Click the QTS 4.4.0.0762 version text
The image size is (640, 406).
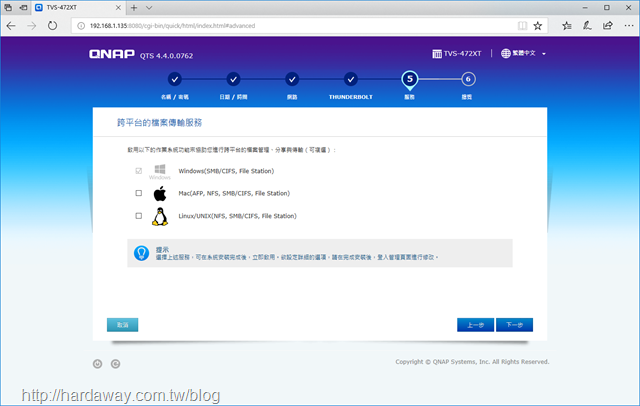167,55
